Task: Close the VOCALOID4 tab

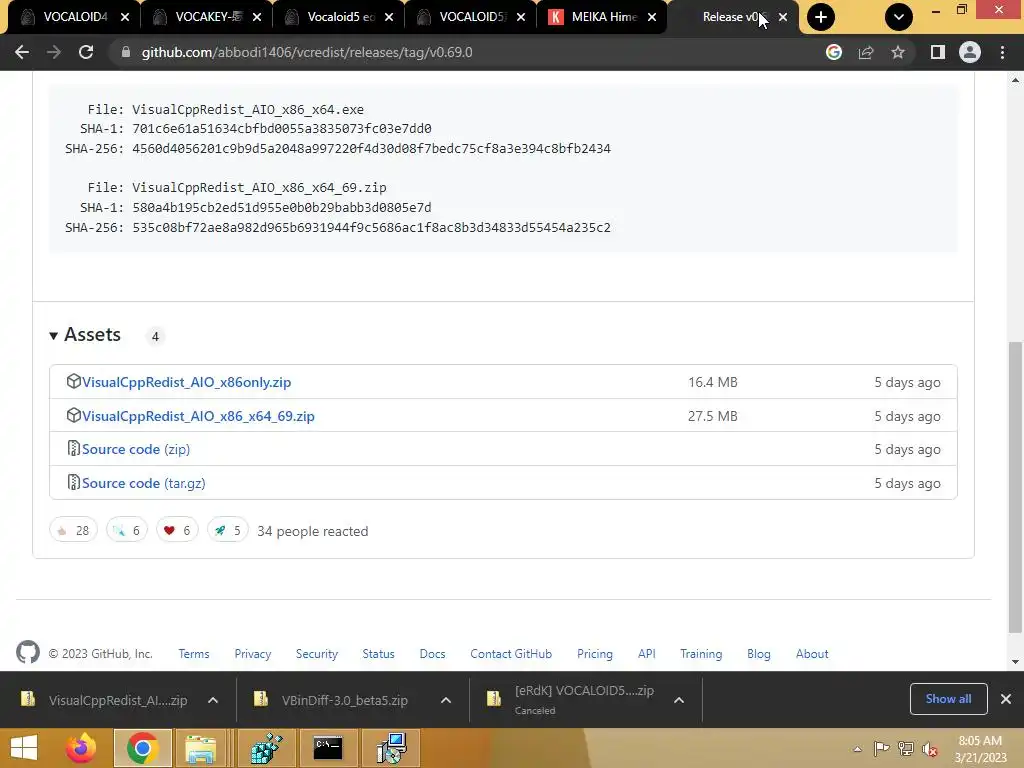Action: click(125, 17)
